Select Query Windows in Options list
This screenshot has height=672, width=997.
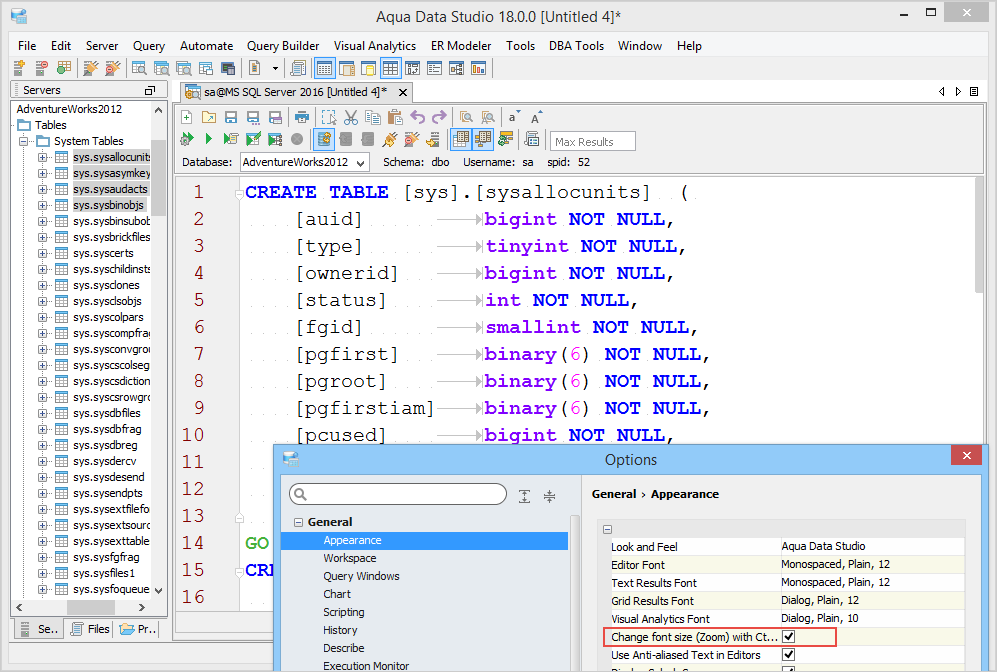(361, 576)
